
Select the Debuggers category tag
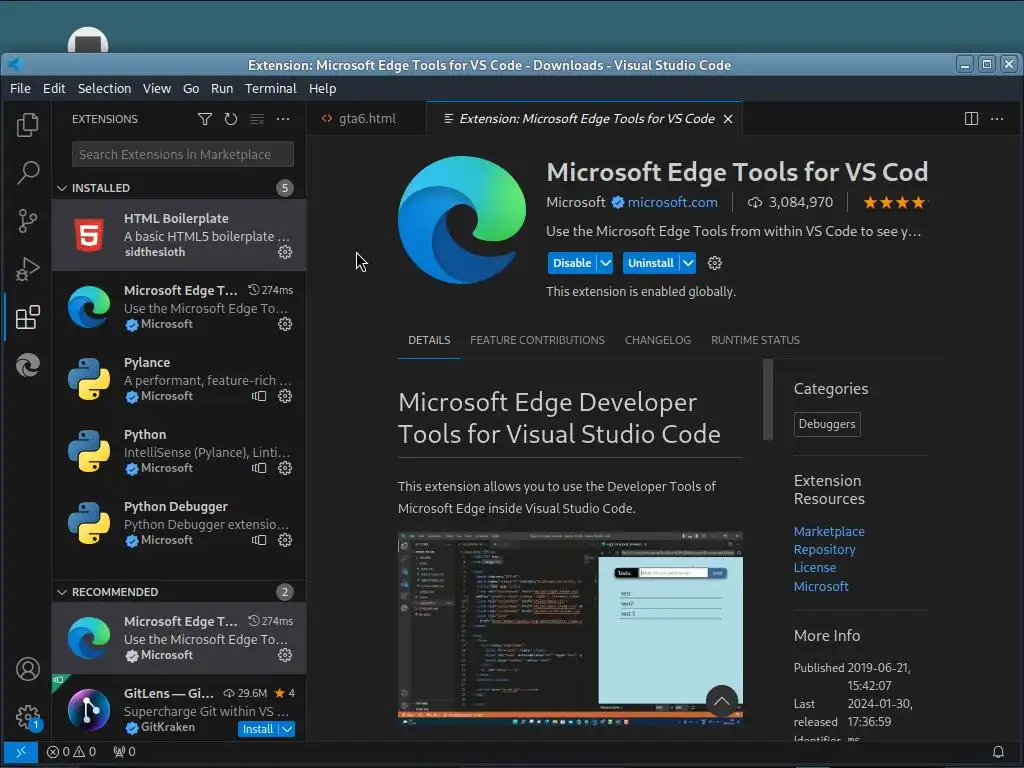click(x=827, y=424)
